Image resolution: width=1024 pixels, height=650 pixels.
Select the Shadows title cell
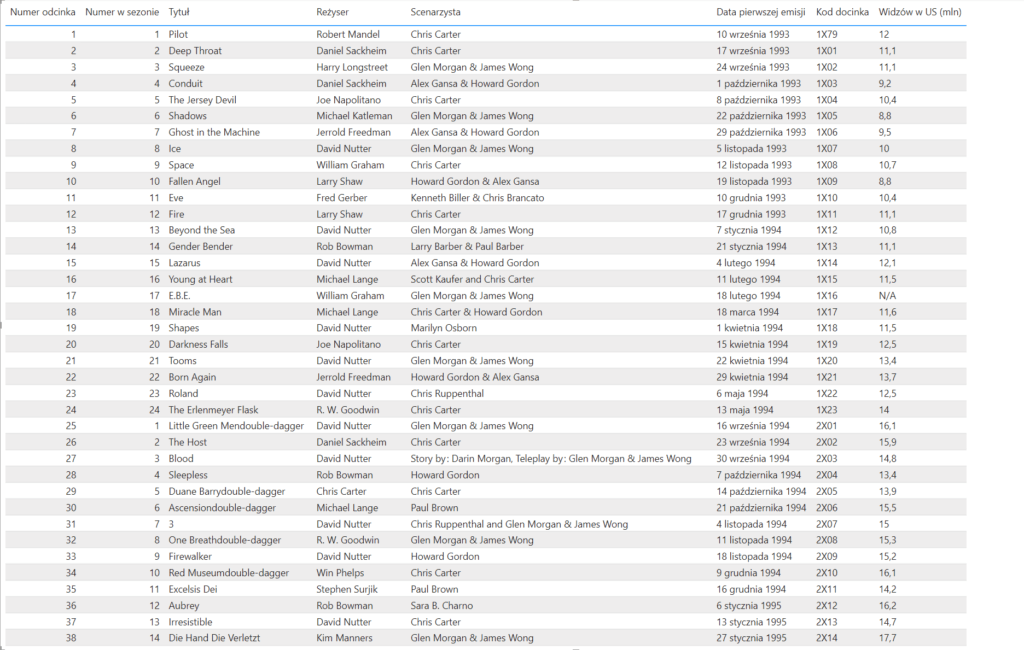187,116
